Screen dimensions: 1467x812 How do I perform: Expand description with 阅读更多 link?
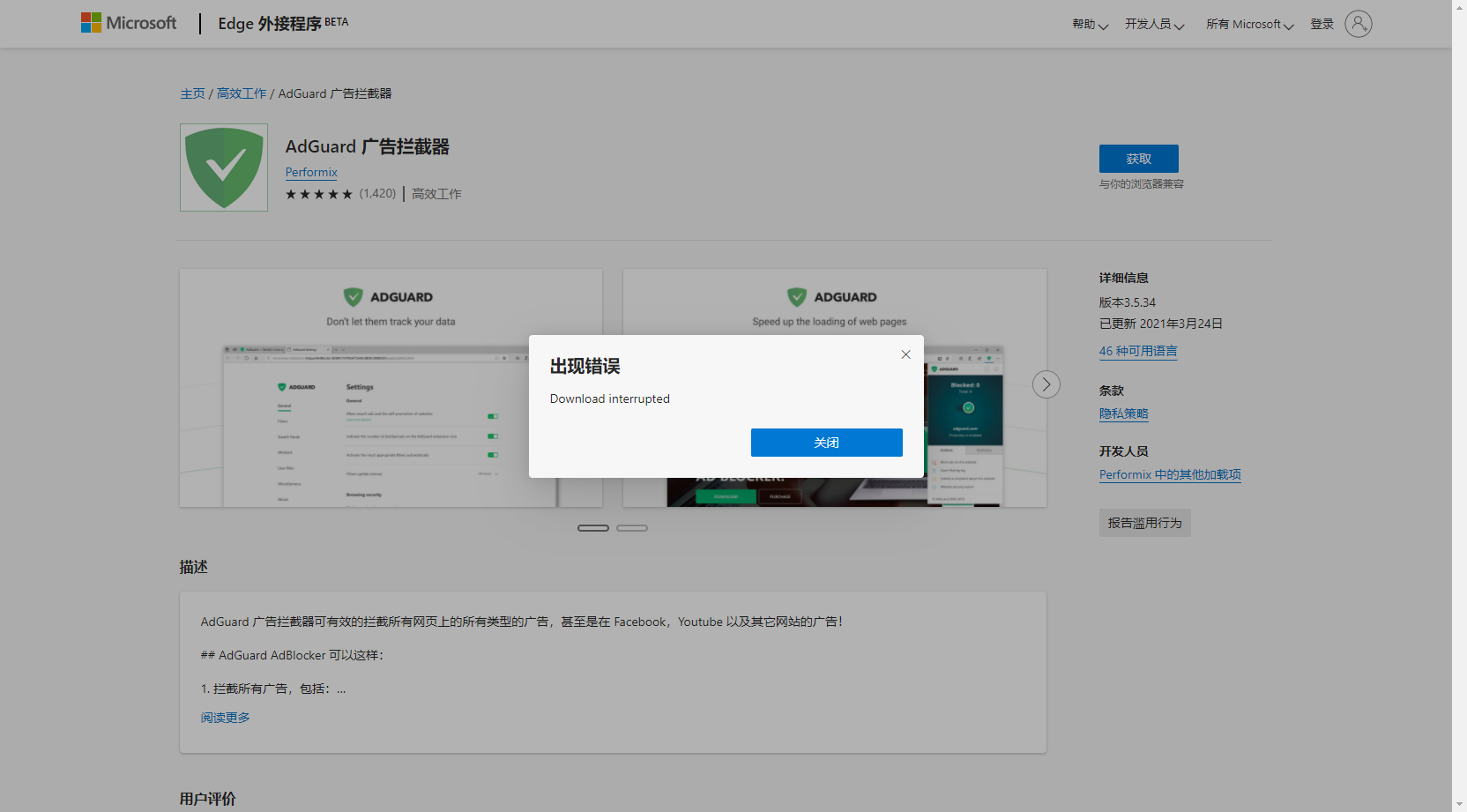point(226,718)
